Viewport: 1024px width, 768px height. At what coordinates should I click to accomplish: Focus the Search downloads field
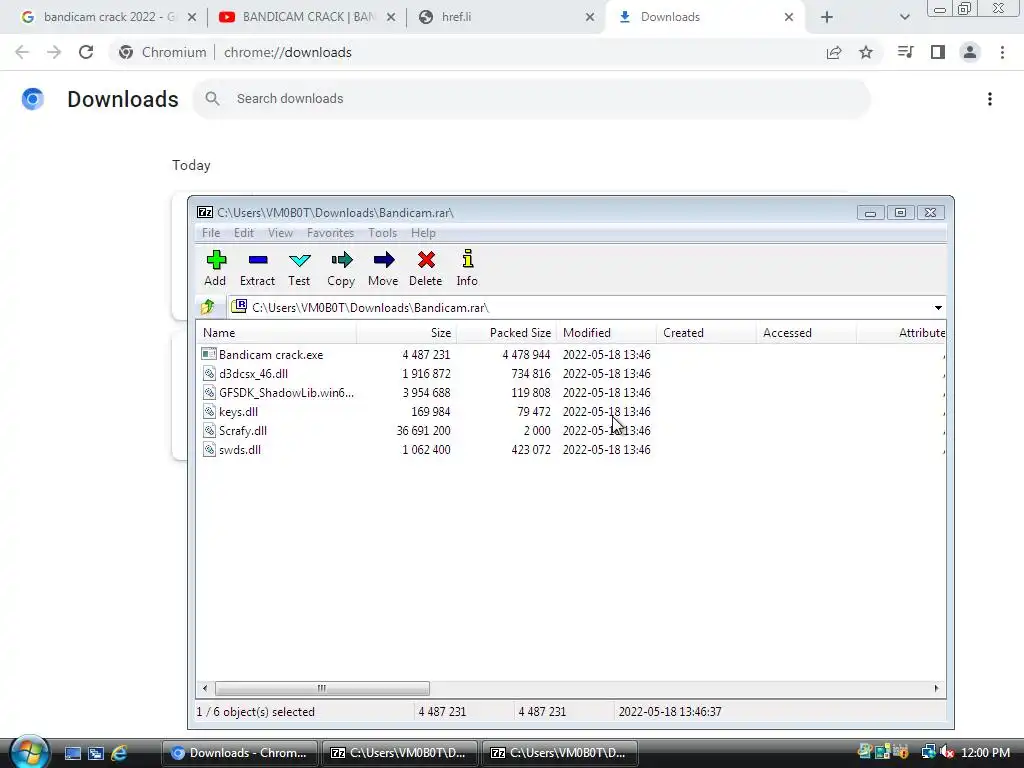(532, 99)
